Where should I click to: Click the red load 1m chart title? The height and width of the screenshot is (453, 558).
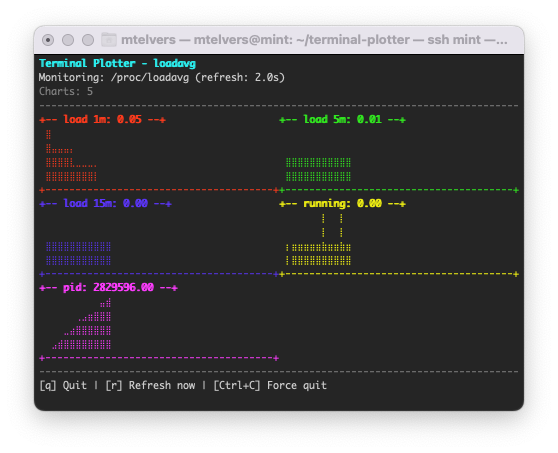pos(102,119)
